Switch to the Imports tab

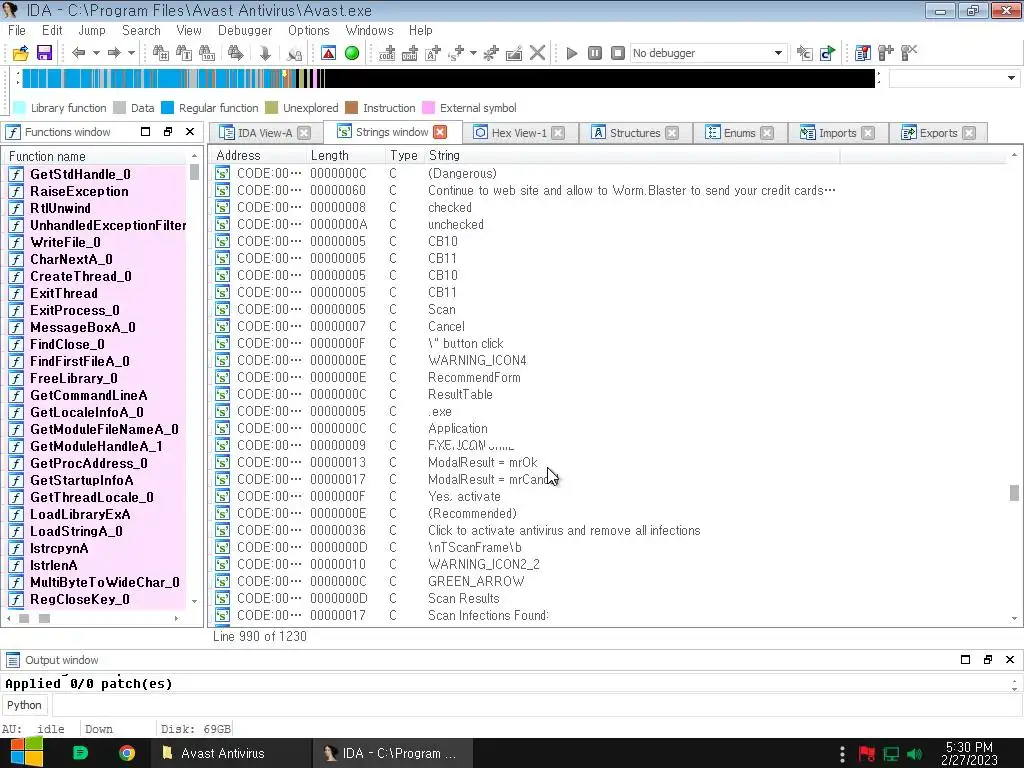(837, 133)
